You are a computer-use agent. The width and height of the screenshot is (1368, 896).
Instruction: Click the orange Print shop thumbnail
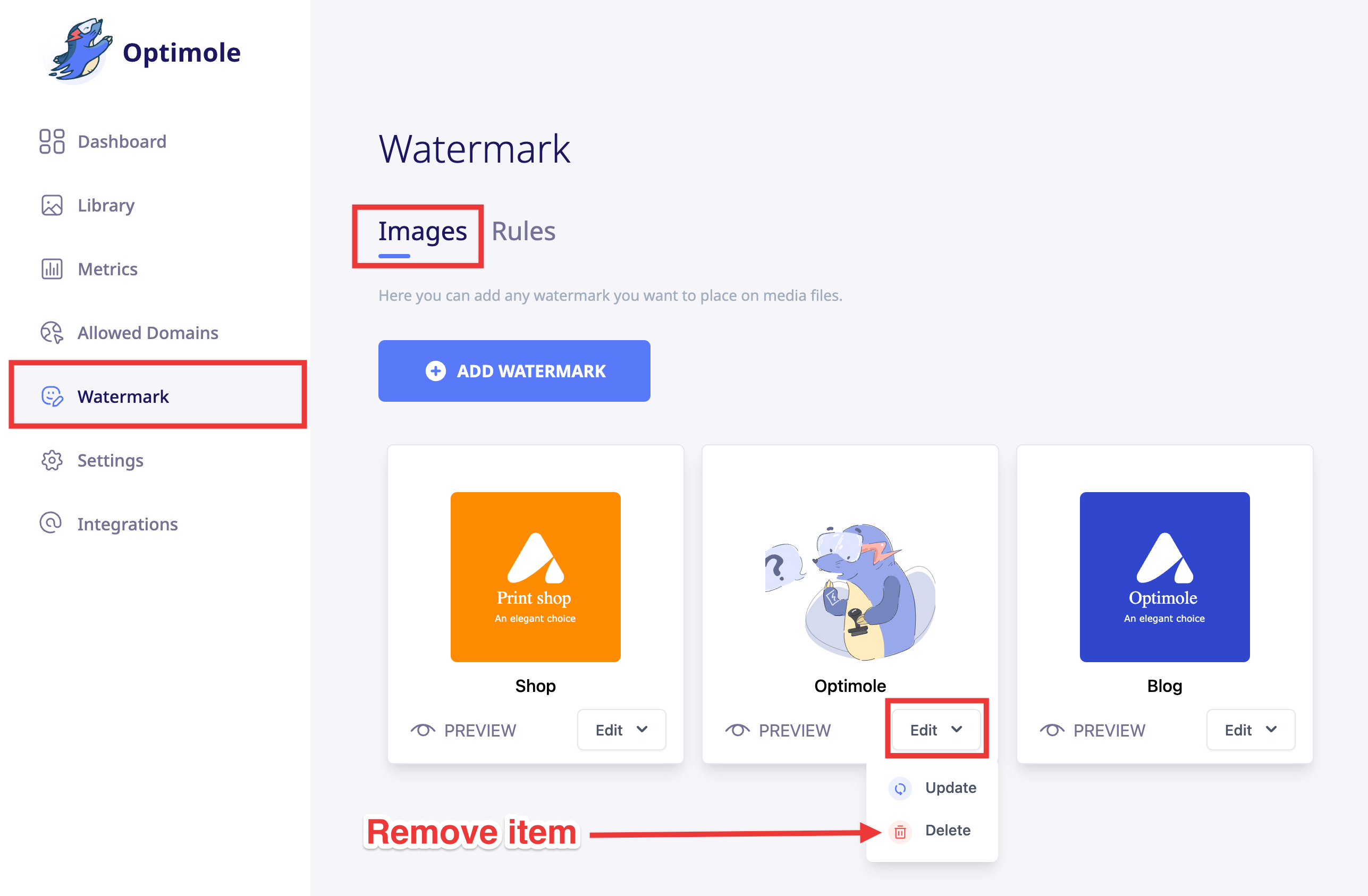point(535,577)
